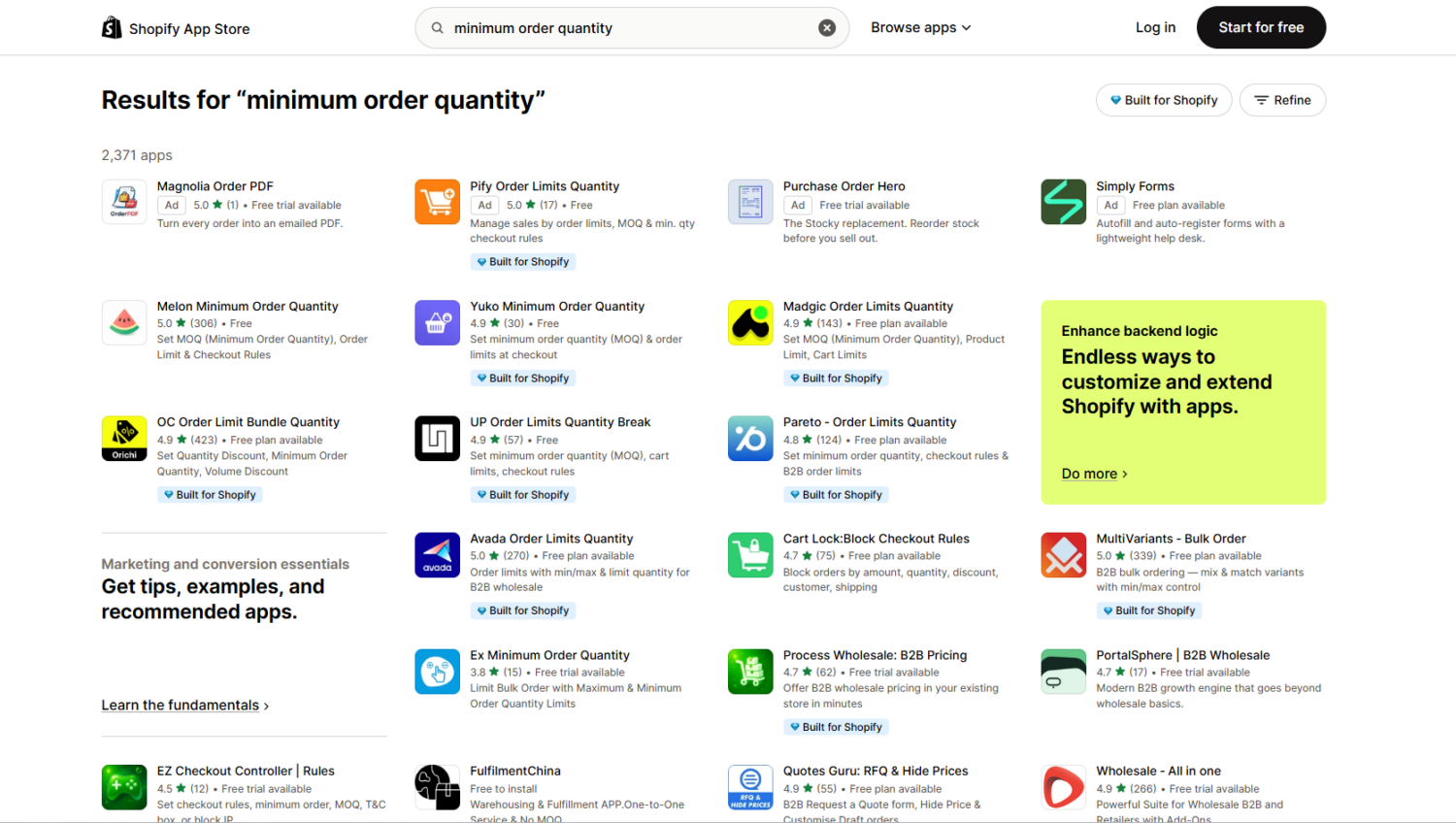The width and height of the screenshot is (1456, 823).
Task: Open MultiVariants Bulk Order app icon
Action: 1063,555
